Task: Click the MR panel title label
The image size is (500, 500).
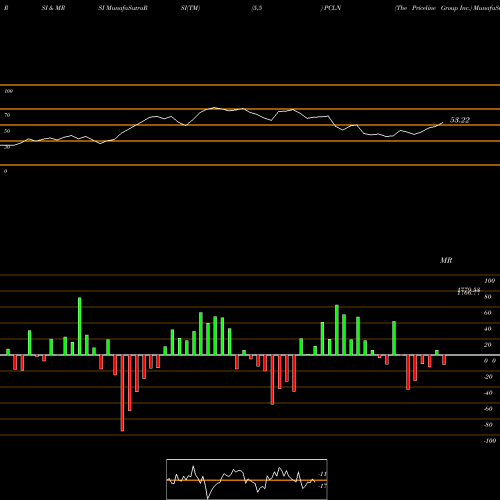Action: point(446,260)
